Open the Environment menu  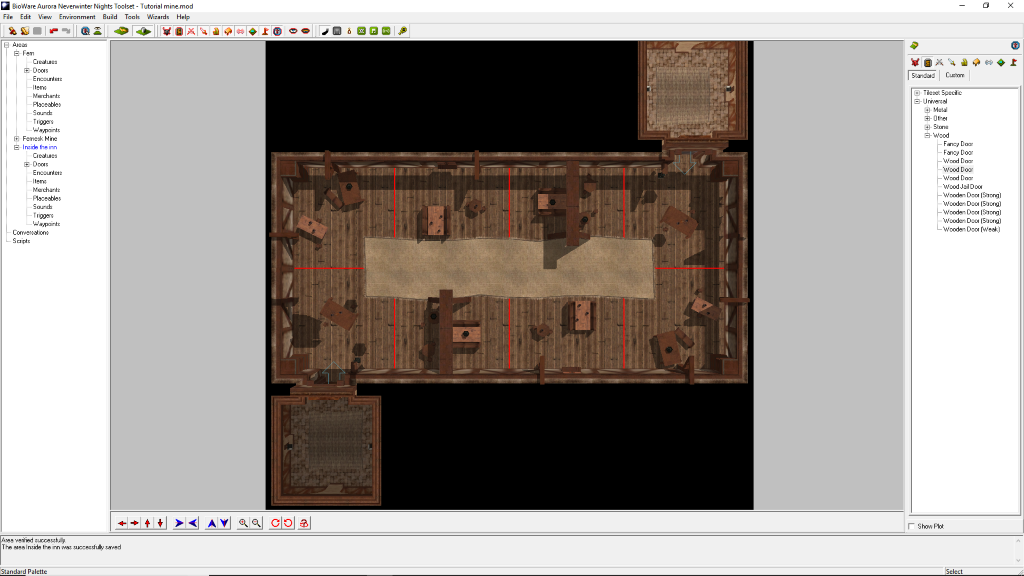coord(77,17)
